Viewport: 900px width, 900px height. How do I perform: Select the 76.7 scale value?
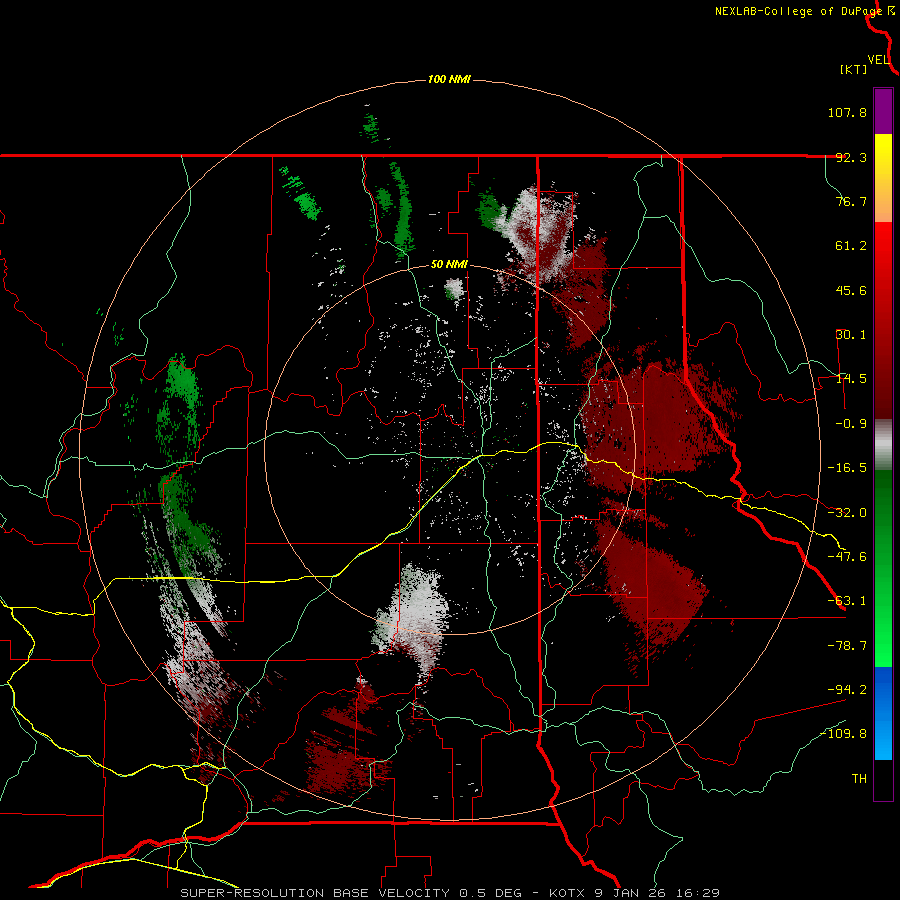tap(851, 201)
